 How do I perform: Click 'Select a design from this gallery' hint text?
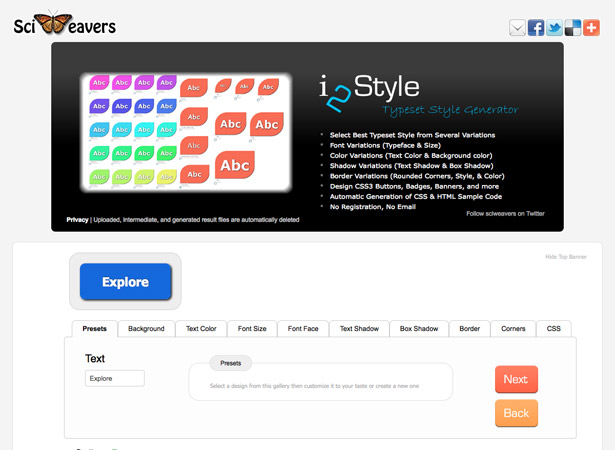[x=314, y=386]
